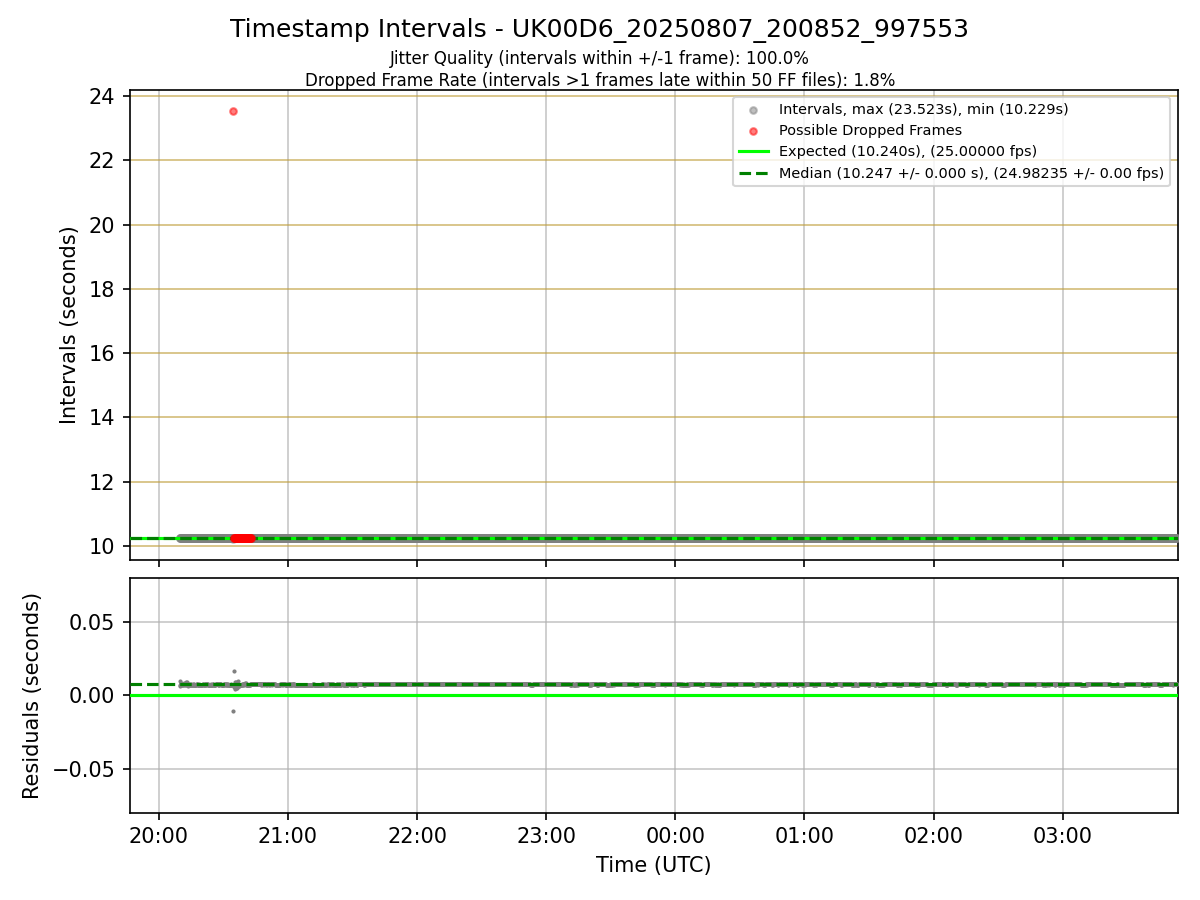This screenshot has height=900, width=1200.
Task: Click the plot title Timestamp Intervals
Action: [599, 29]
